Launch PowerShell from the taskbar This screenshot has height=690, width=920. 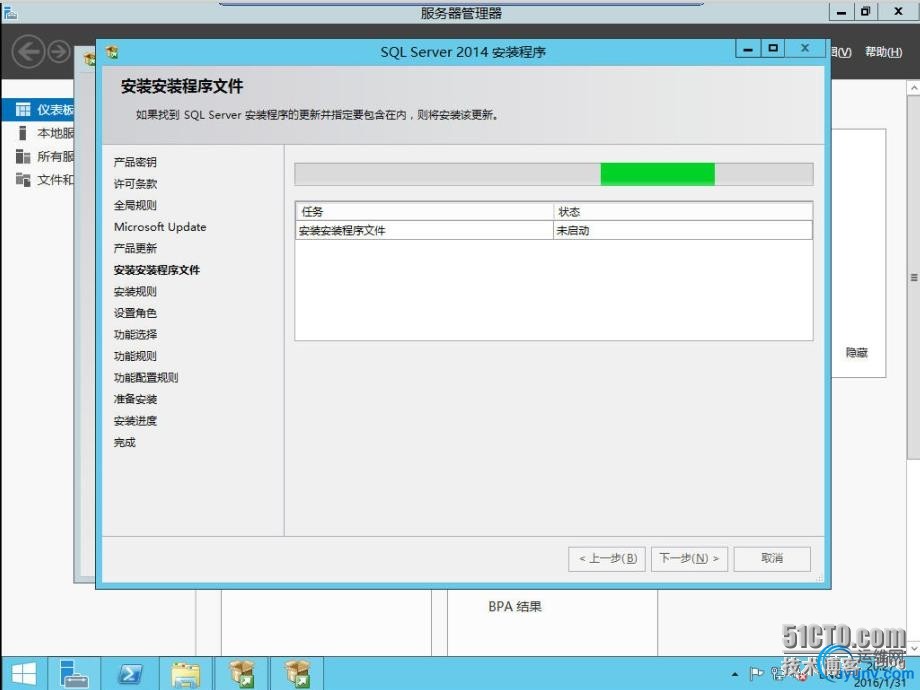click(130, 674)
